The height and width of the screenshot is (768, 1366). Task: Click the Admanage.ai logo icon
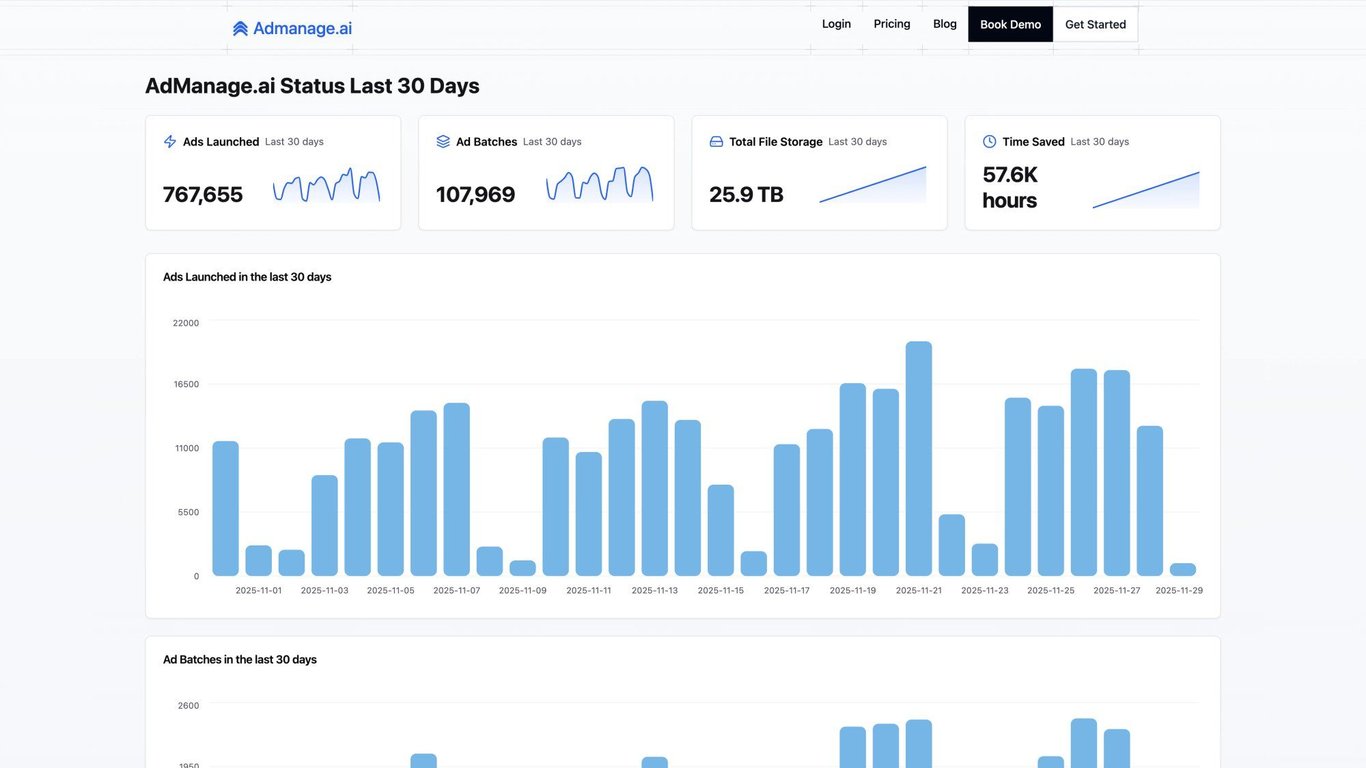tap(240, 29)
